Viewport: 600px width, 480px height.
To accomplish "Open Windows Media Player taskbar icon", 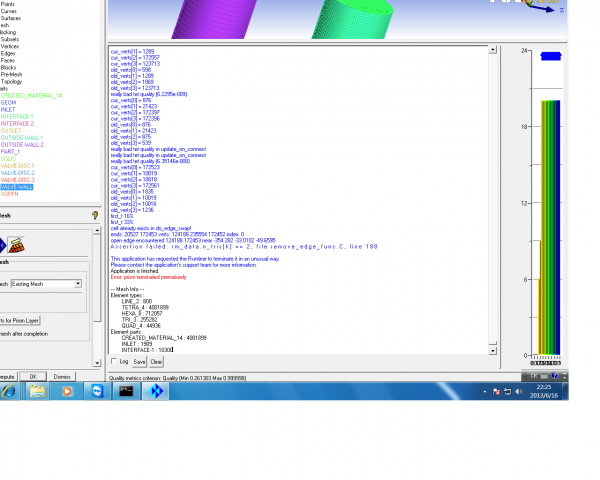I will pyautogui.click(x=67, y=391).
